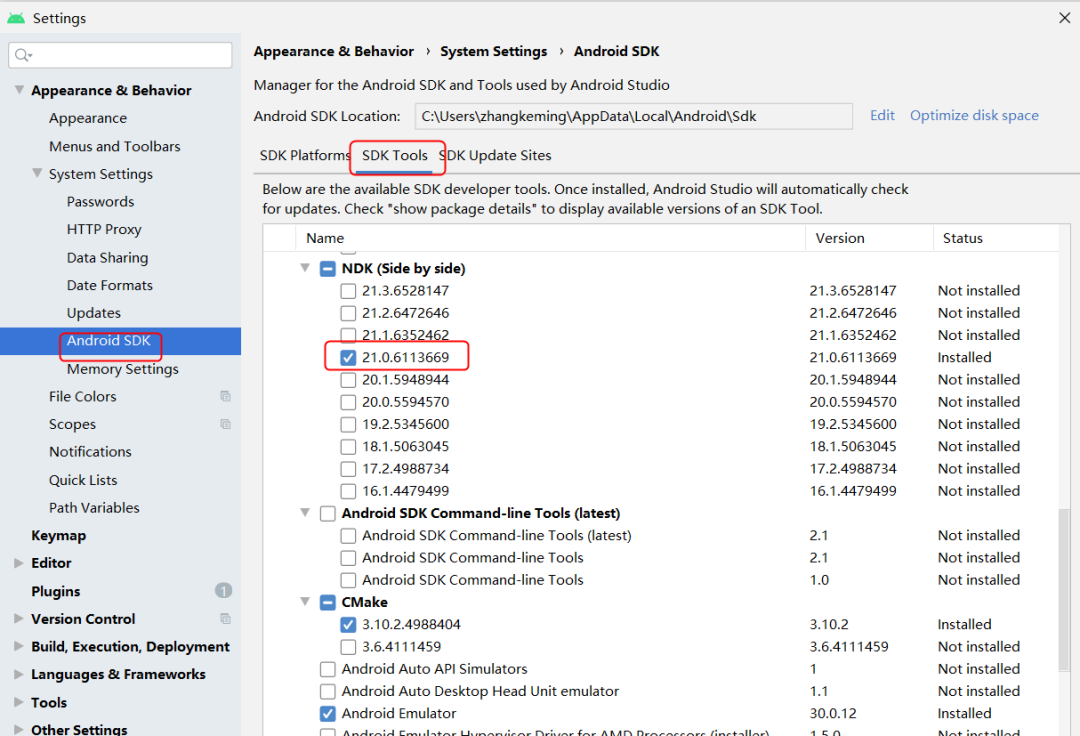Check Android Auto API Simulators
Screen dimensions: 1080x736
(328, 669)
